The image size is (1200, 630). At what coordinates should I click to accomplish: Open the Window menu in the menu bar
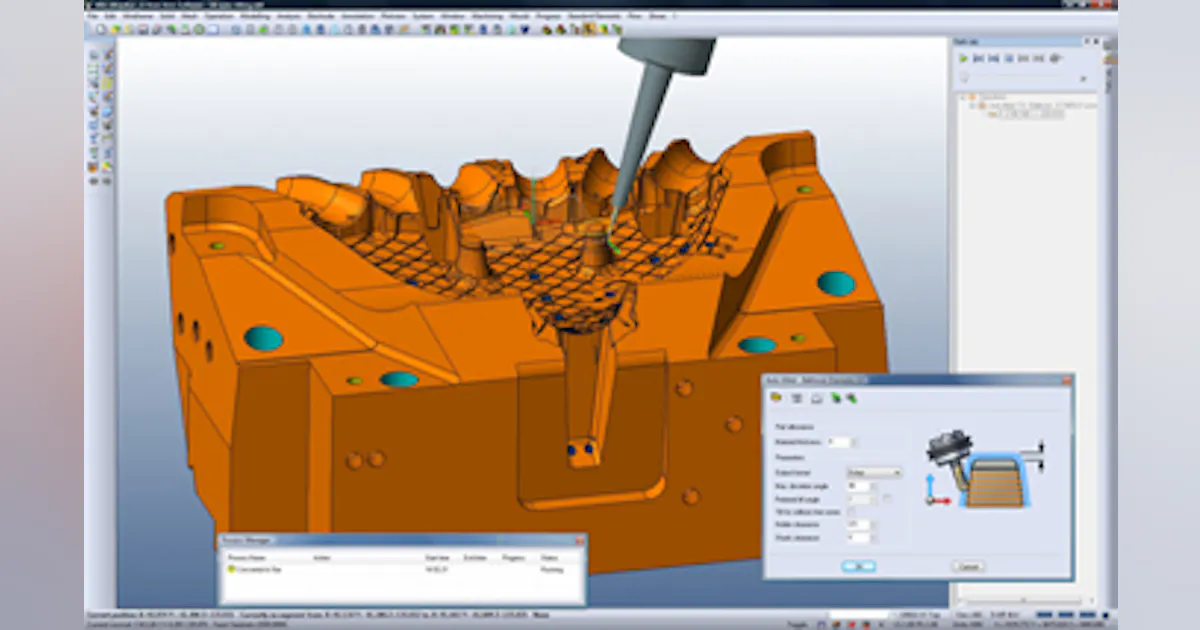point(452,17)
